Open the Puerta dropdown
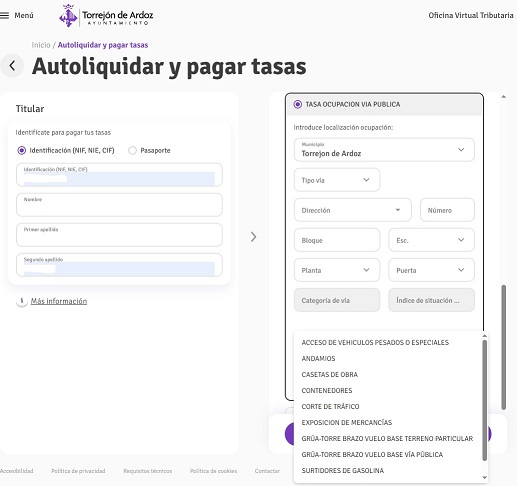517x486 pixels. (431, 270)
